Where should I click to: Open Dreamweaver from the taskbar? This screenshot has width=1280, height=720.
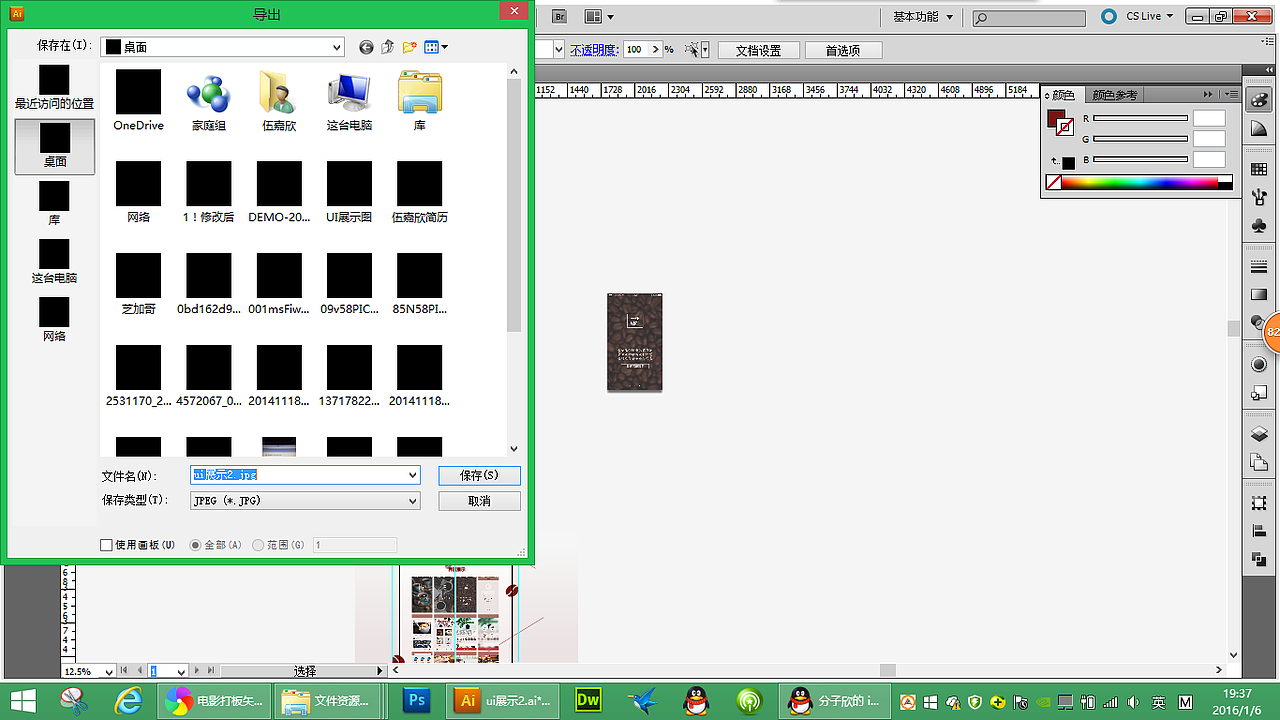tap(588, 700)
